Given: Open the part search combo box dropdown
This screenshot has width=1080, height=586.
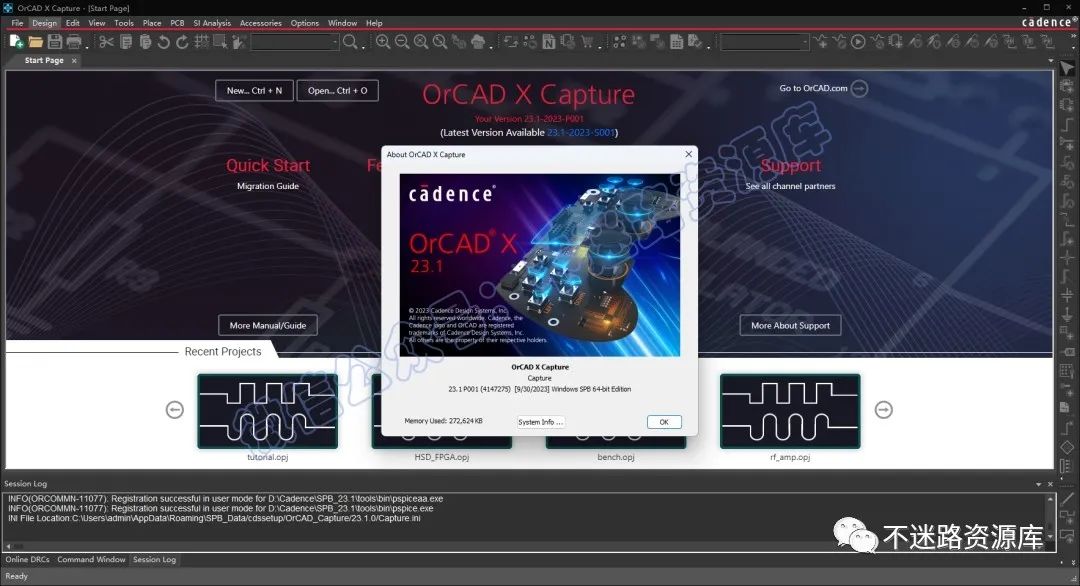Looking at the screenshot, I should (x=335, y=43).
